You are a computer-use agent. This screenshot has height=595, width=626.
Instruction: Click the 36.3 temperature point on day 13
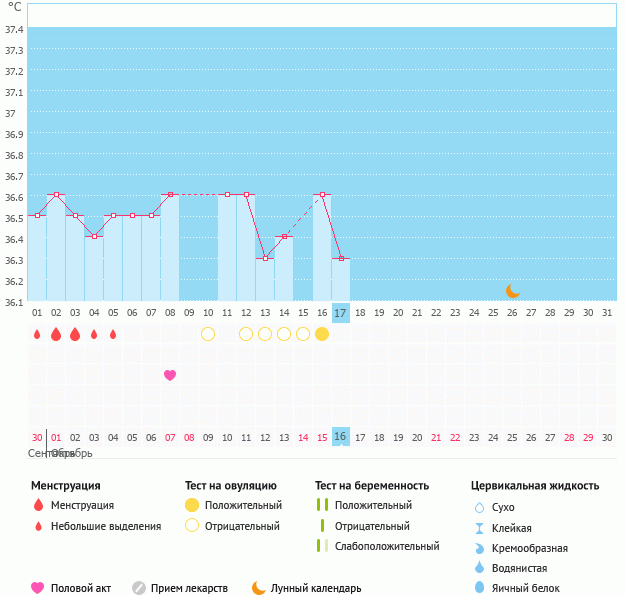point(265,258)
